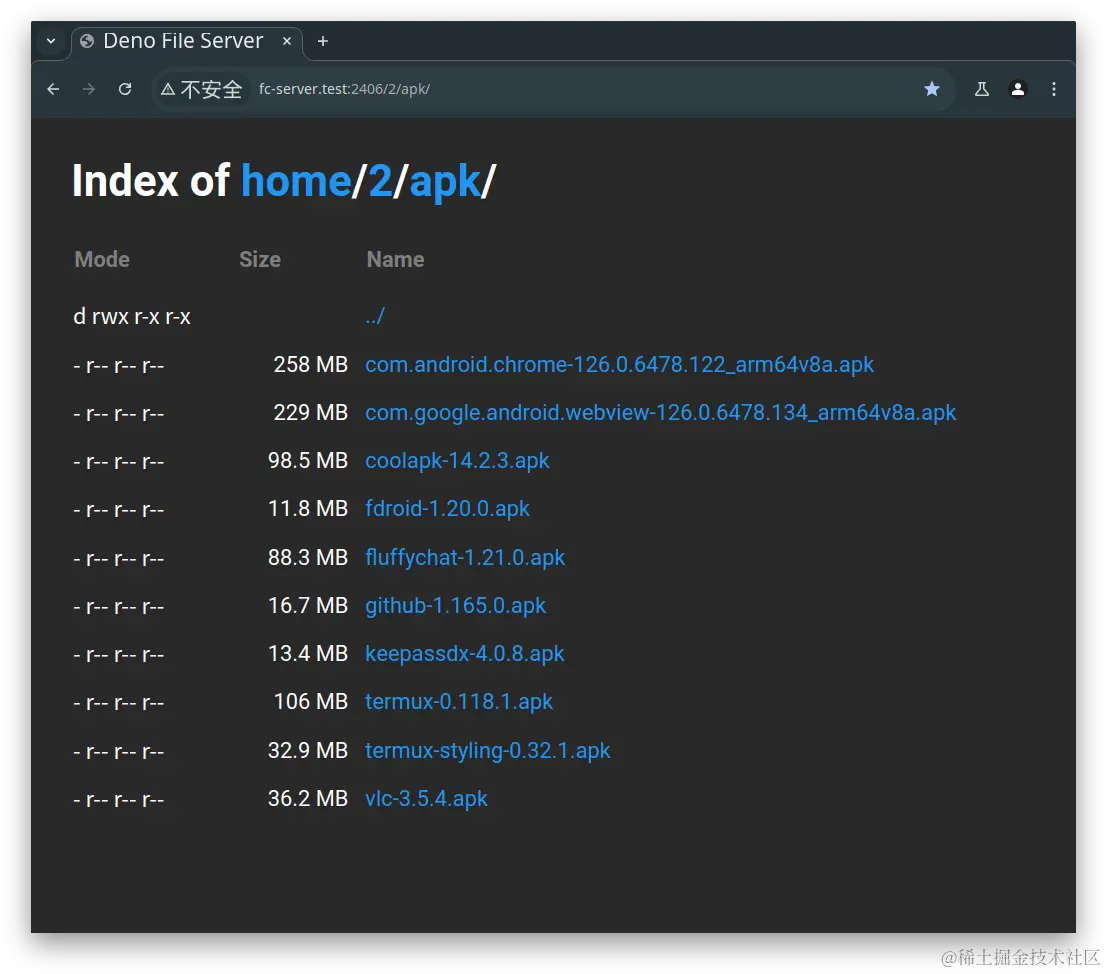Download com.google.android.webview-126.0.6478.134_arm64v8a.apk
This screenshot has width=1107, height=974.
pyautogui.click(x=660, y=413)
